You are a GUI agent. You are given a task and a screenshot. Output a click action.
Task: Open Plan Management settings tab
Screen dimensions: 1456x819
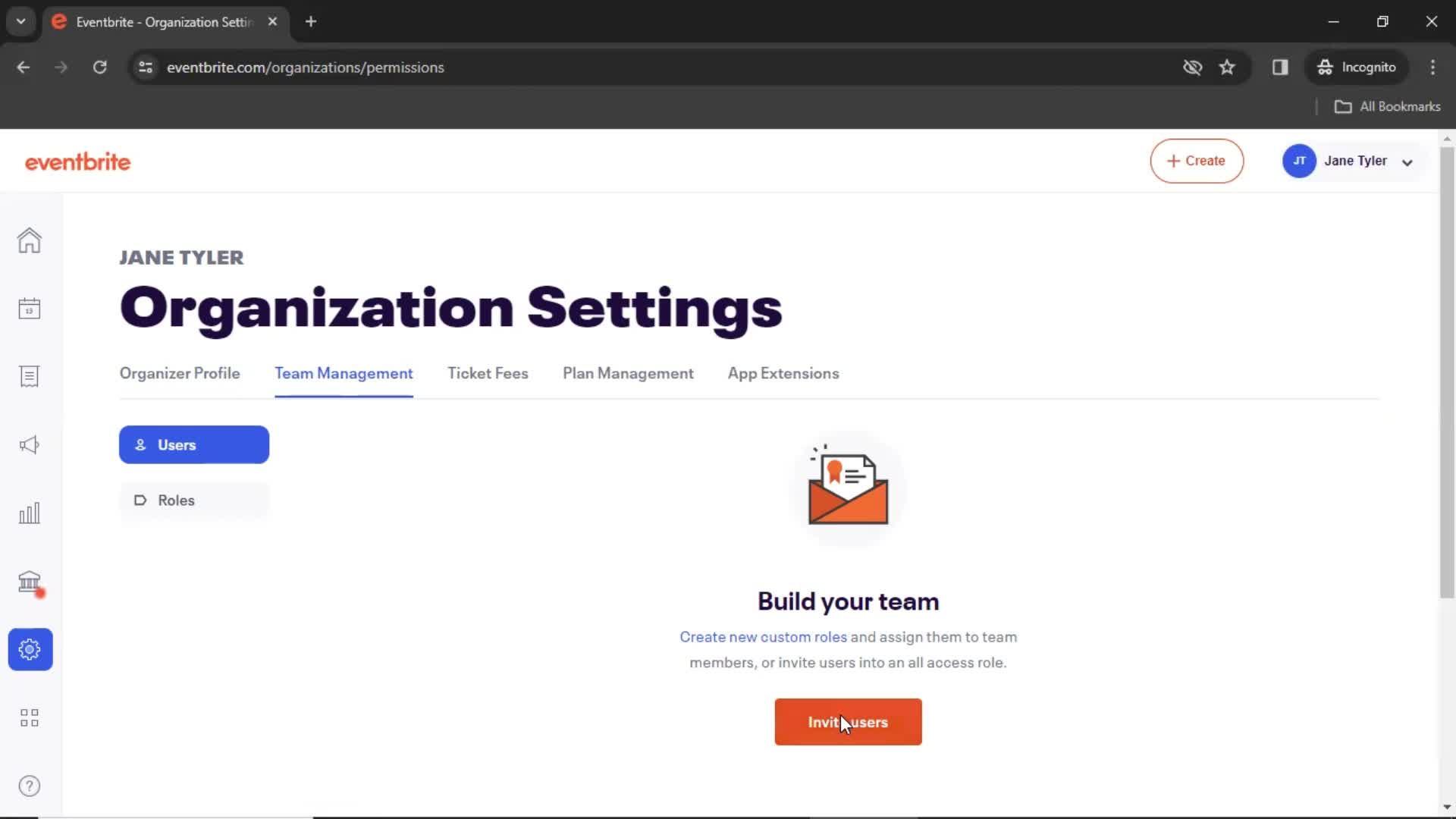628,373
